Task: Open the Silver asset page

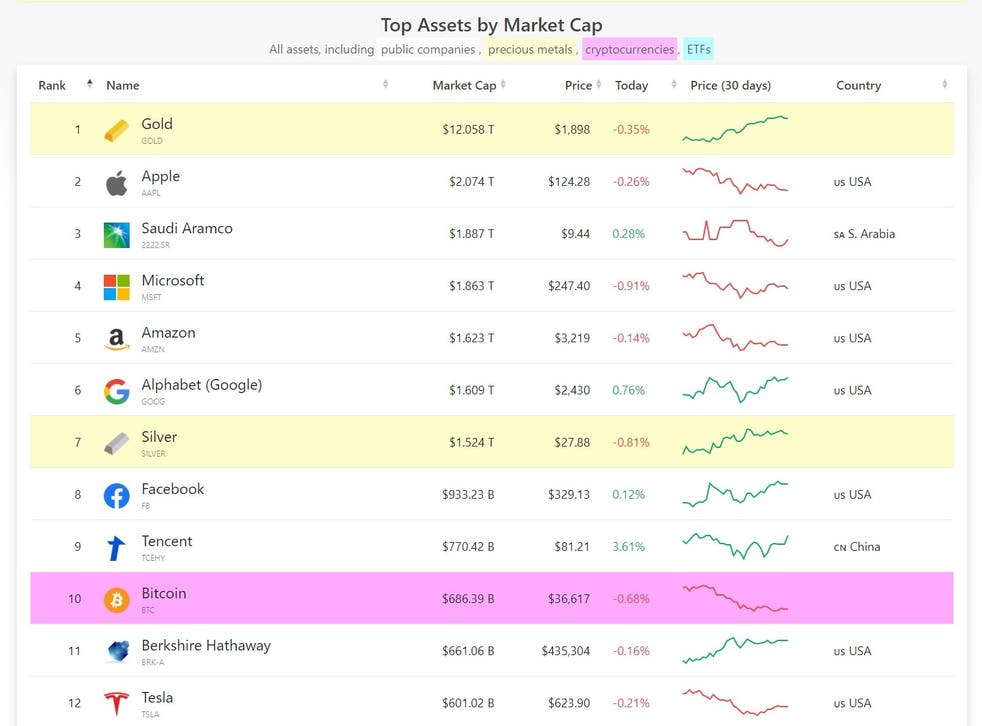Action: (159, 437)
